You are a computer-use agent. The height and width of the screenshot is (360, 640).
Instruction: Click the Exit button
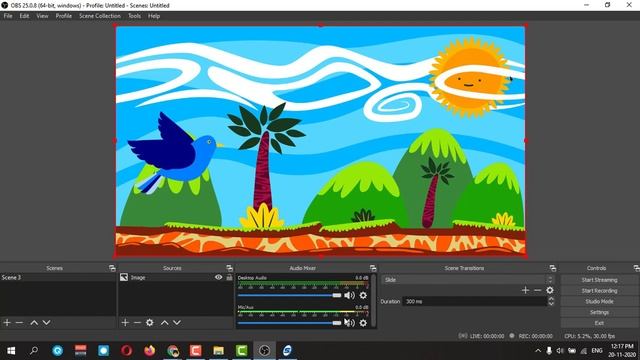point(599,323)
